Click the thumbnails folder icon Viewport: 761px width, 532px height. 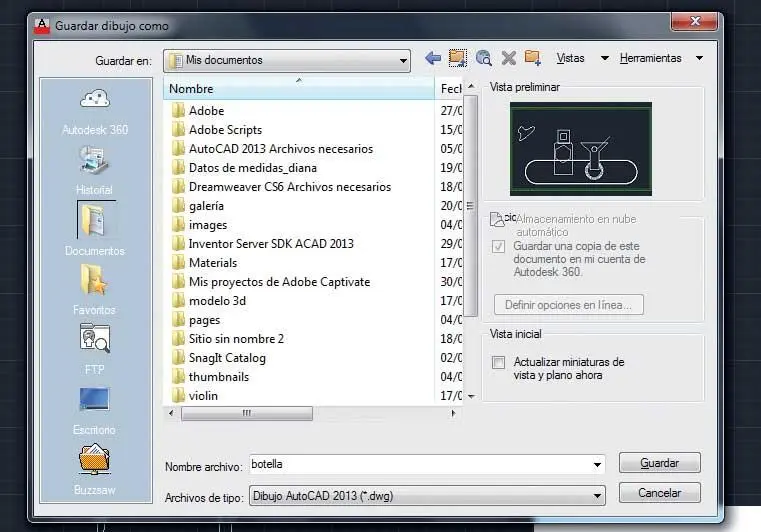click(178, 377)
